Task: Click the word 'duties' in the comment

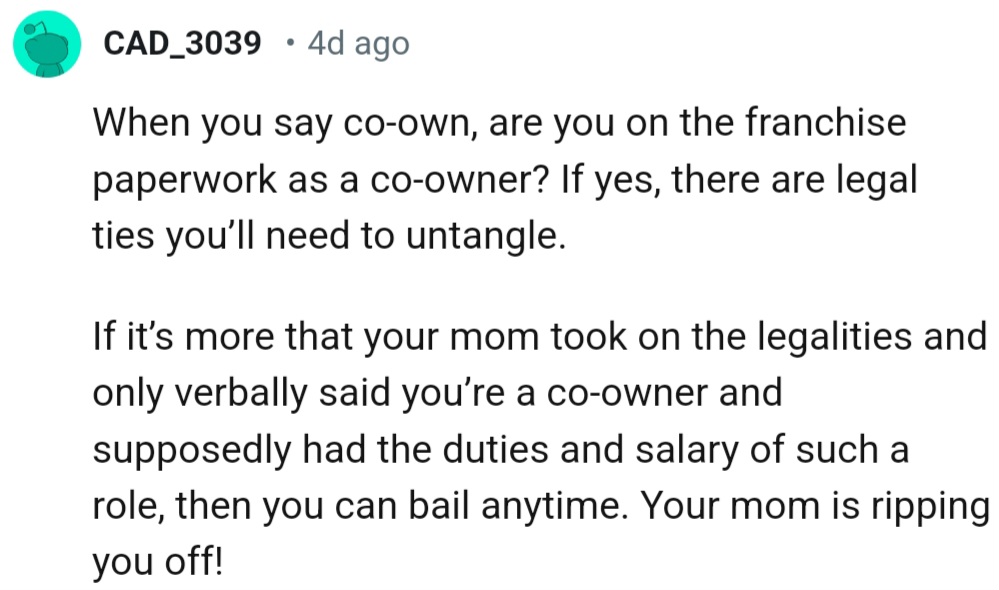Action: point(495,449)
